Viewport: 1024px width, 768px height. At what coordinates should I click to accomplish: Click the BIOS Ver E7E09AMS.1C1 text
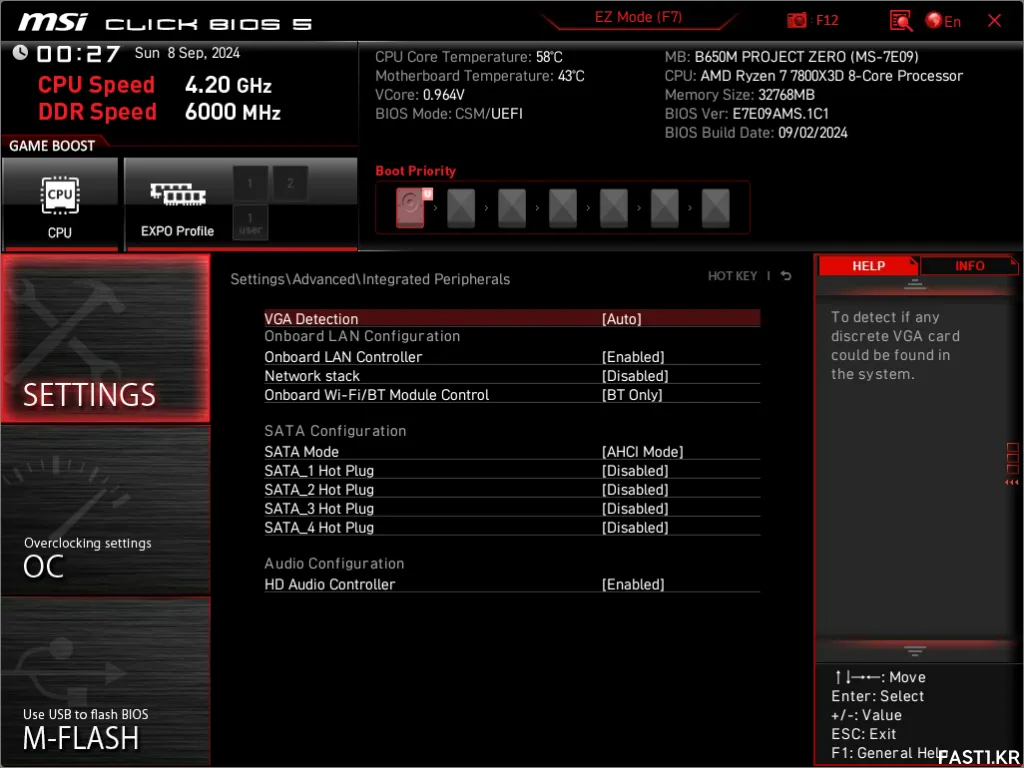click(746, 114)
